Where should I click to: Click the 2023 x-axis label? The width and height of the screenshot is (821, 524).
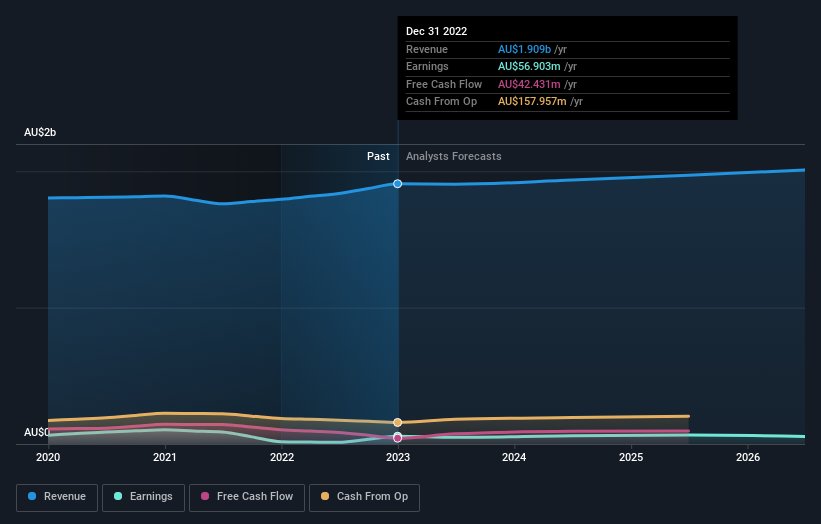(x=398, y=457)
